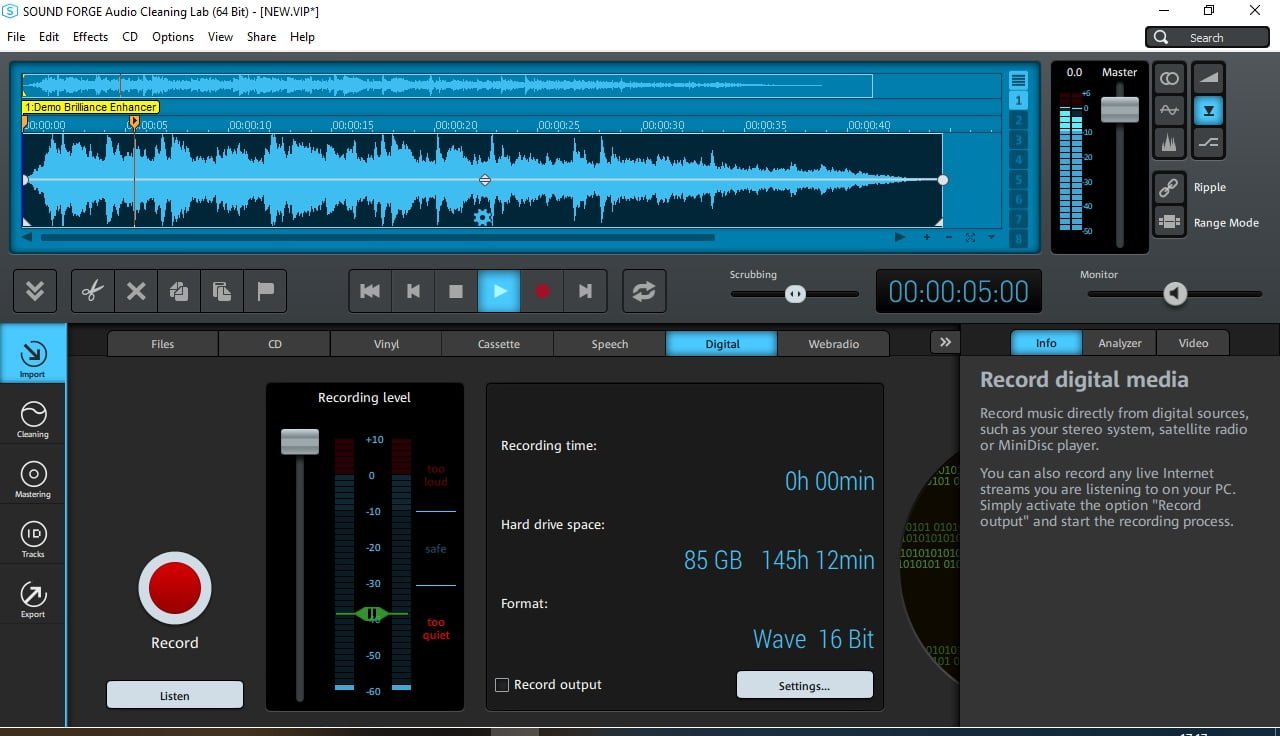
Task: Select track number 5
Action: click(1018, 180)
